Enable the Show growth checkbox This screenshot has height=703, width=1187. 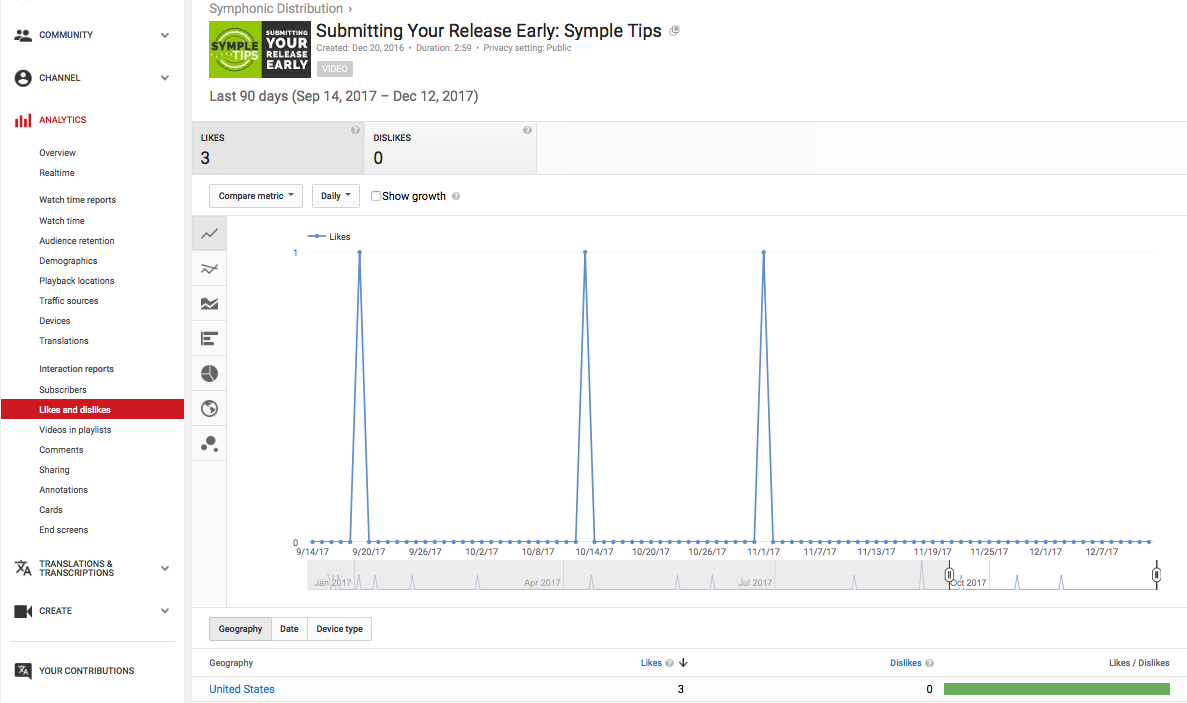pos(375,196)
